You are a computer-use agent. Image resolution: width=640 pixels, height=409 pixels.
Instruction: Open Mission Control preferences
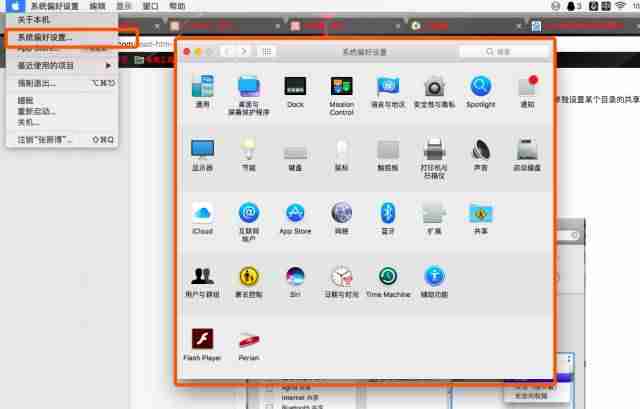(x=342, y=95)
